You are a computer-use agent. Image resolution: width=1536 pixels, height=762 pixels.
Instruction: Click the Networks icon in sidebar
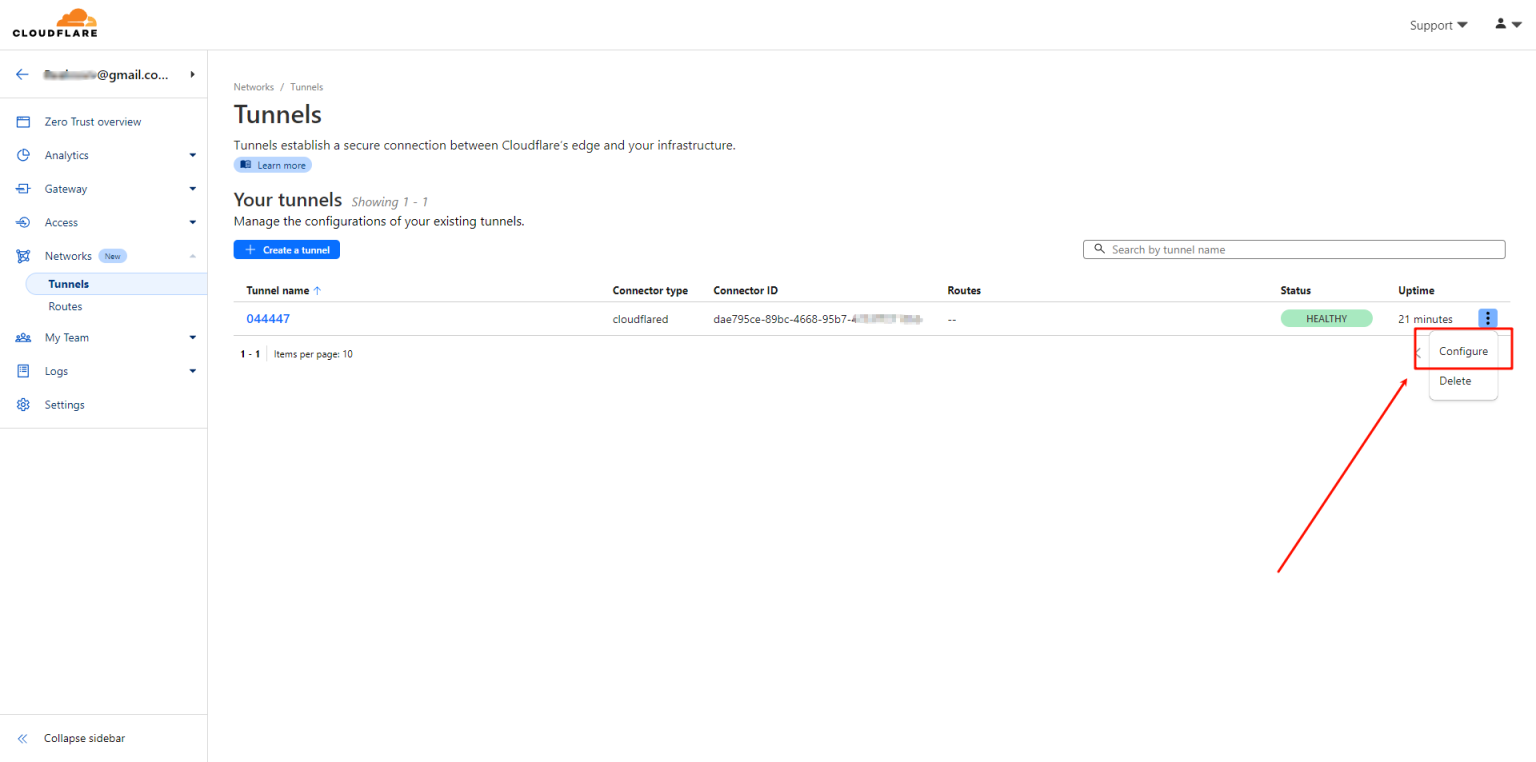[x=23, y=256]
